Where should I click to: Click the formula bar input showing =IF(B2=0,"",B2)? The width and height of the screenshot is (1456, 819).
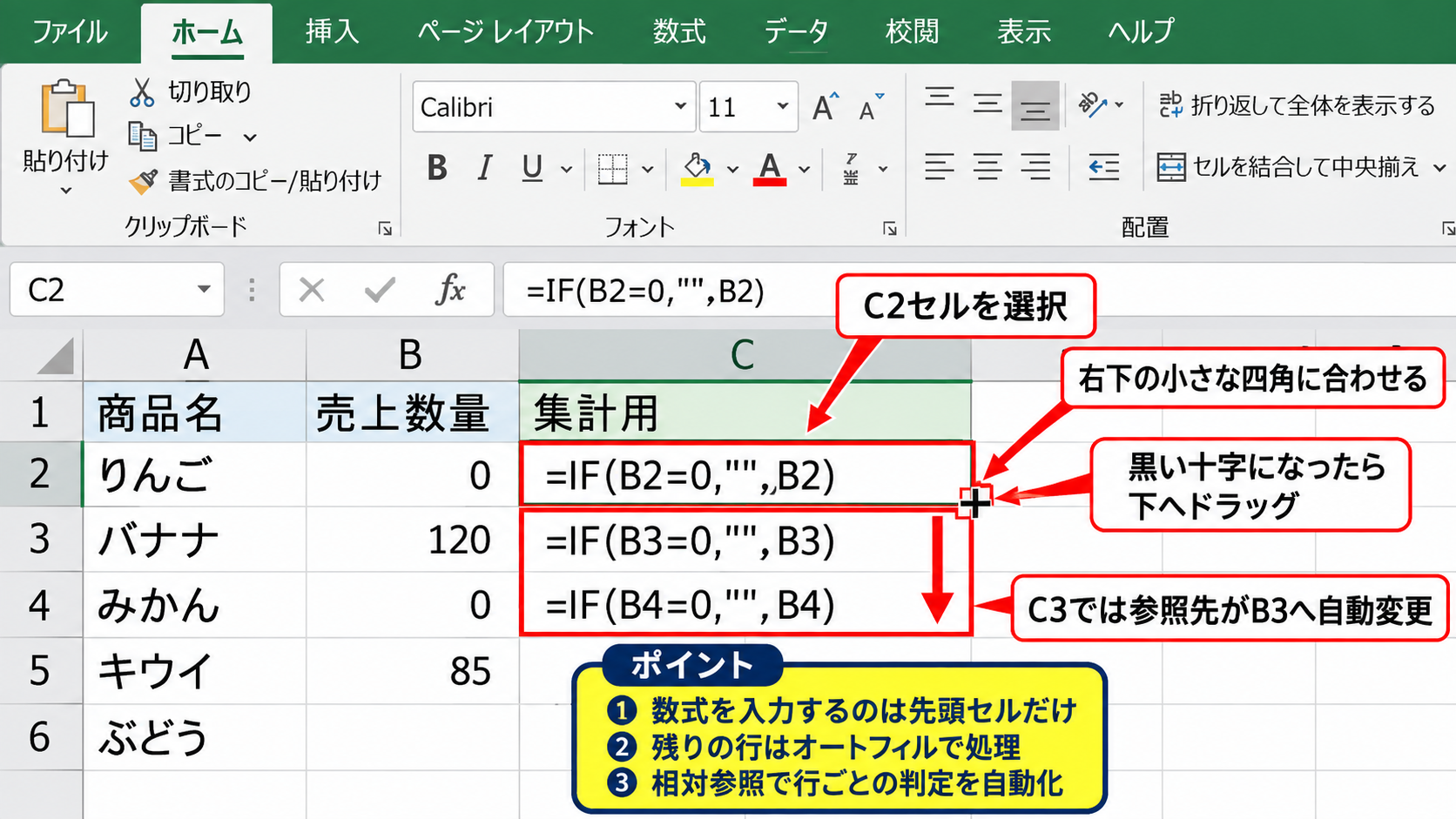[x=980, y=290]
